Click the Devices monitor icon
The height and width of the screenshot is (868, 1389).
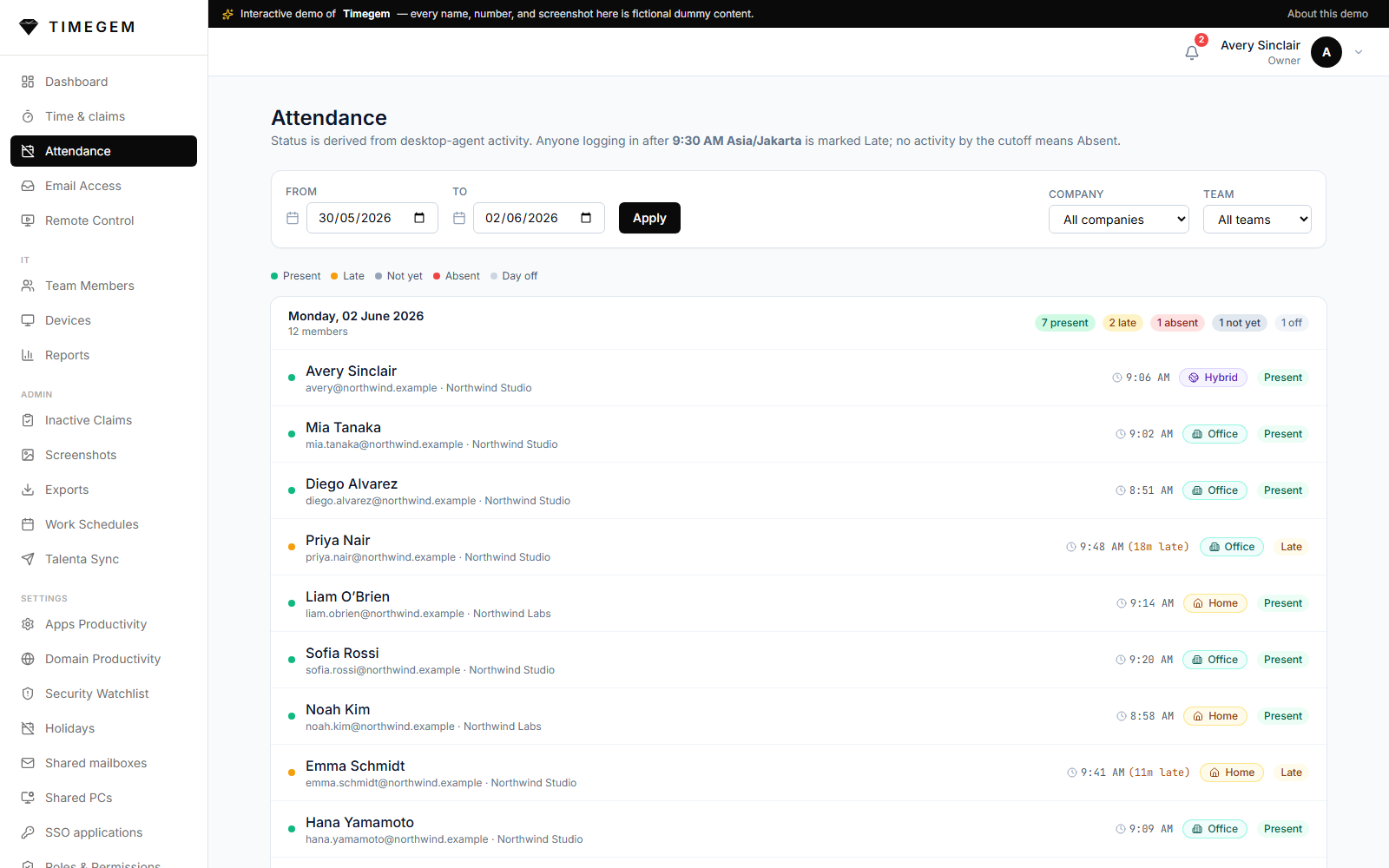point(28,320)
